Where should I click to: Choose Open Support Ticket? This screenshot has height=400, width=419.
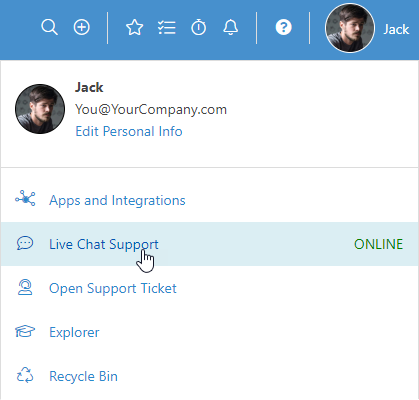[209, 288]
